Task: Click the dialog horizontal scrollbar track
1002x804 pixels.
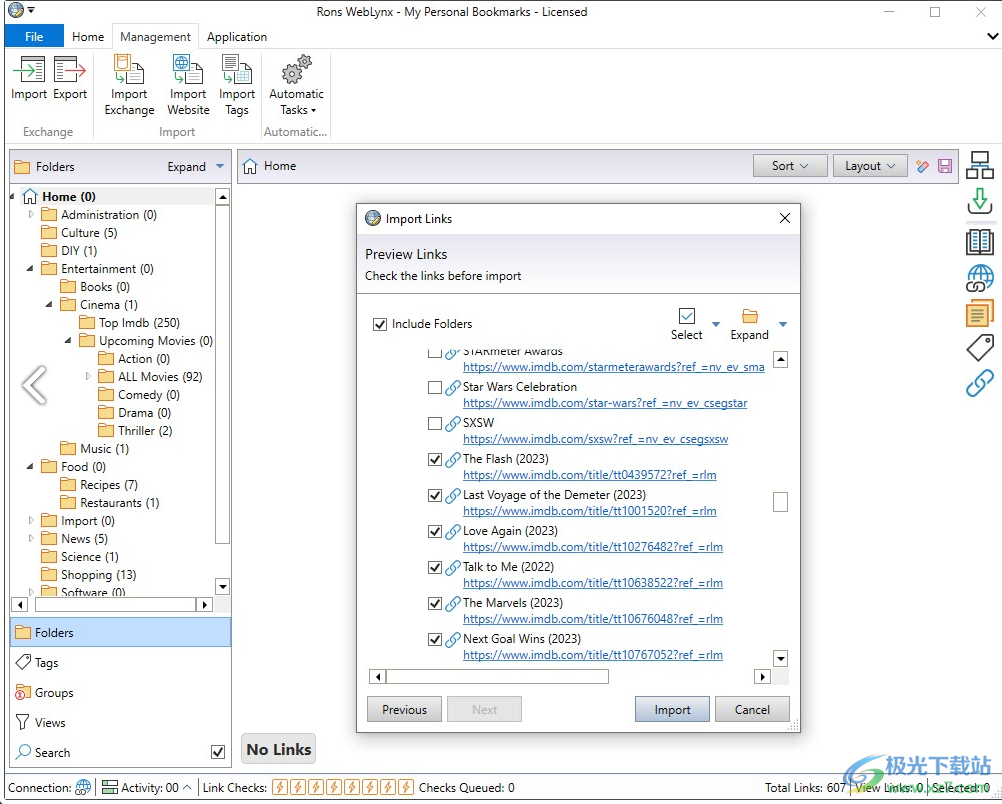Action: 680,677
